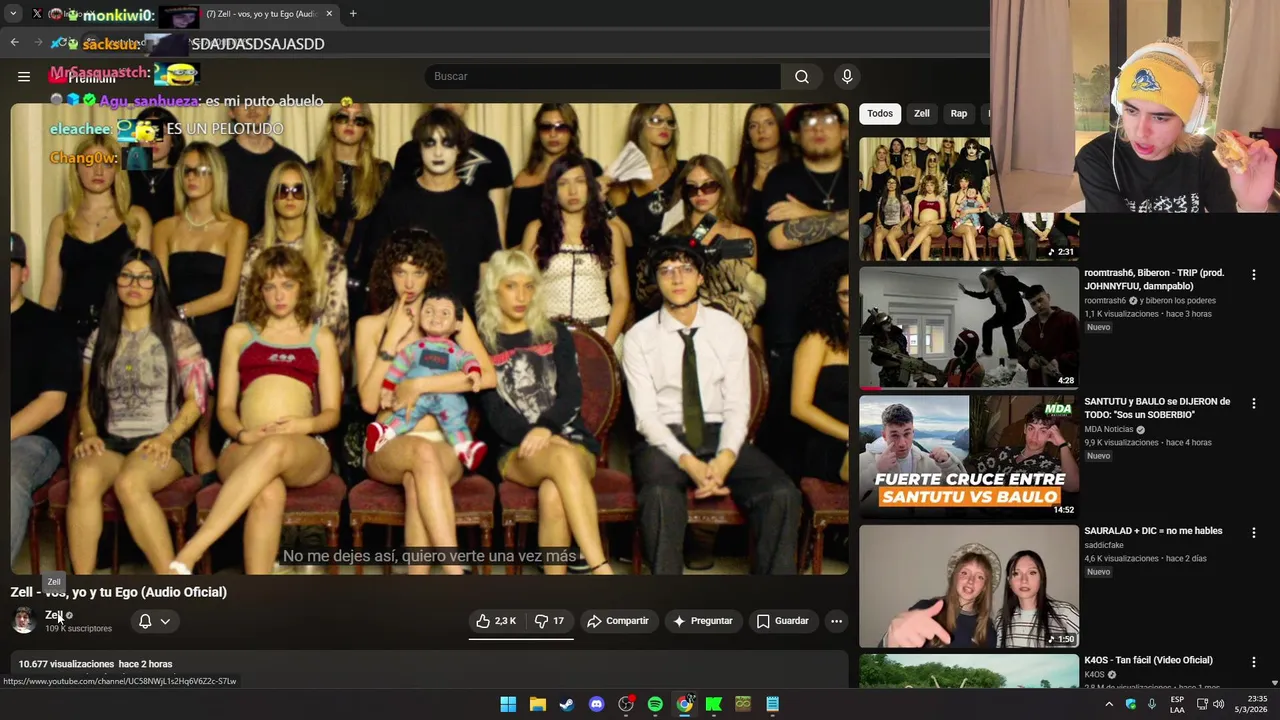Click the volume icon in system tray
The image size is (1280, 720).
[1218, 704]
